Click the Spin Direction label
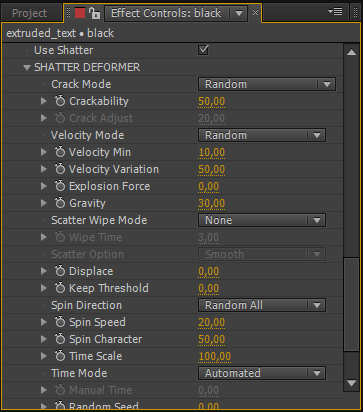Viewport: 363px width, 412px height. (x=86, y=305)
